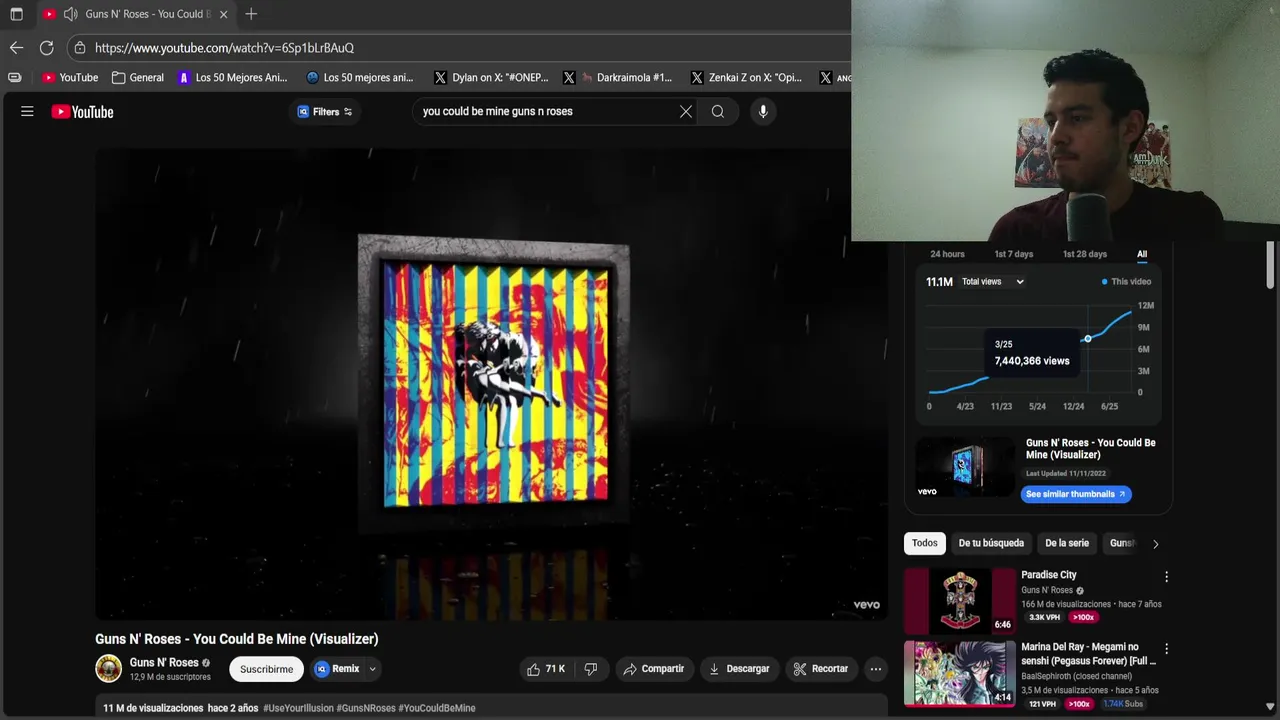Subscribe using the Suscribirme button
This screenshot has height=720, width=1280.
tap(266, 669)
